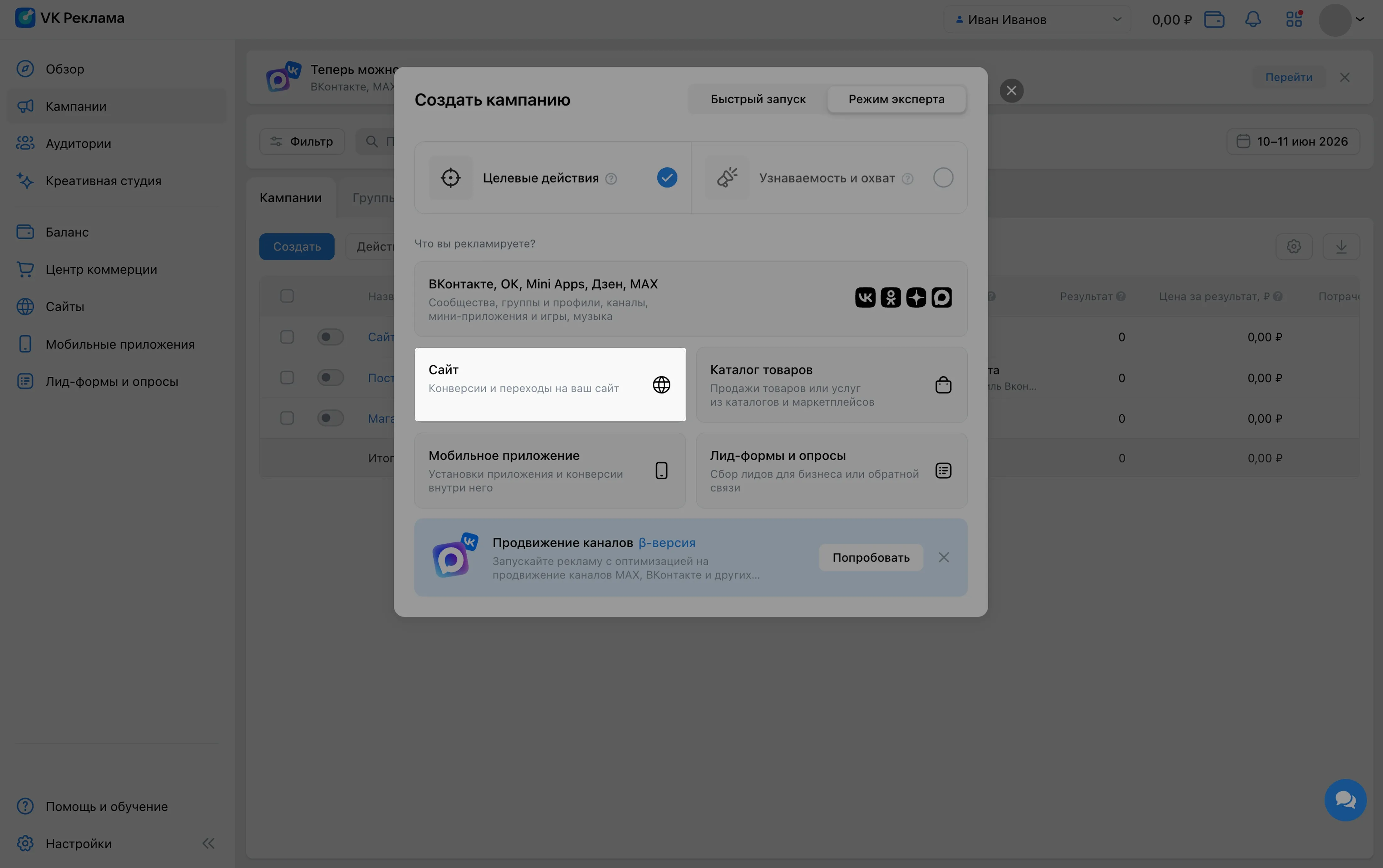Select Целевые действия objective
1383x868 pixels.
tap(553, 178)
